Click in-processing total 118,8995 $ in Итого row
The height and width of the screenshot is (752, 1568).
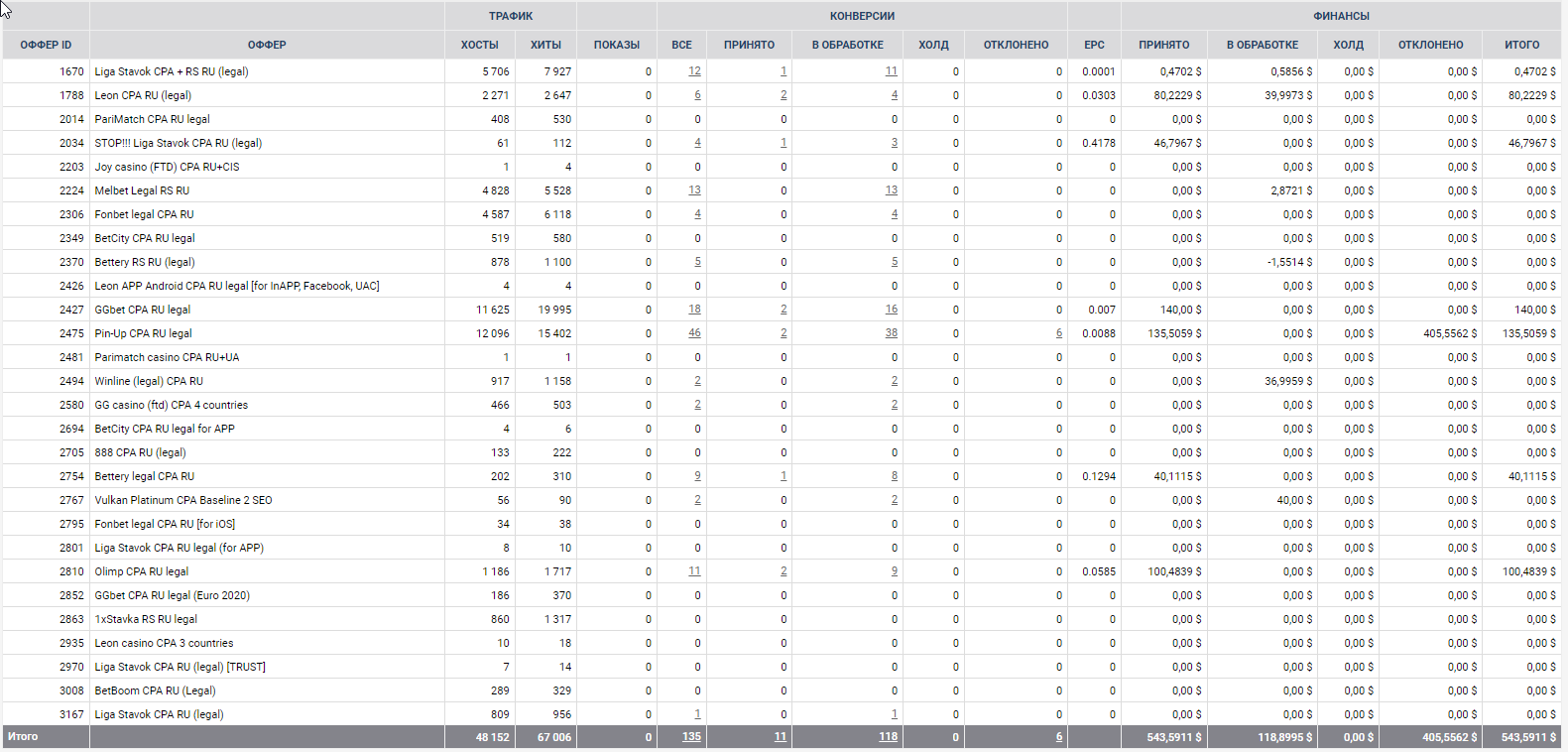1285,737
